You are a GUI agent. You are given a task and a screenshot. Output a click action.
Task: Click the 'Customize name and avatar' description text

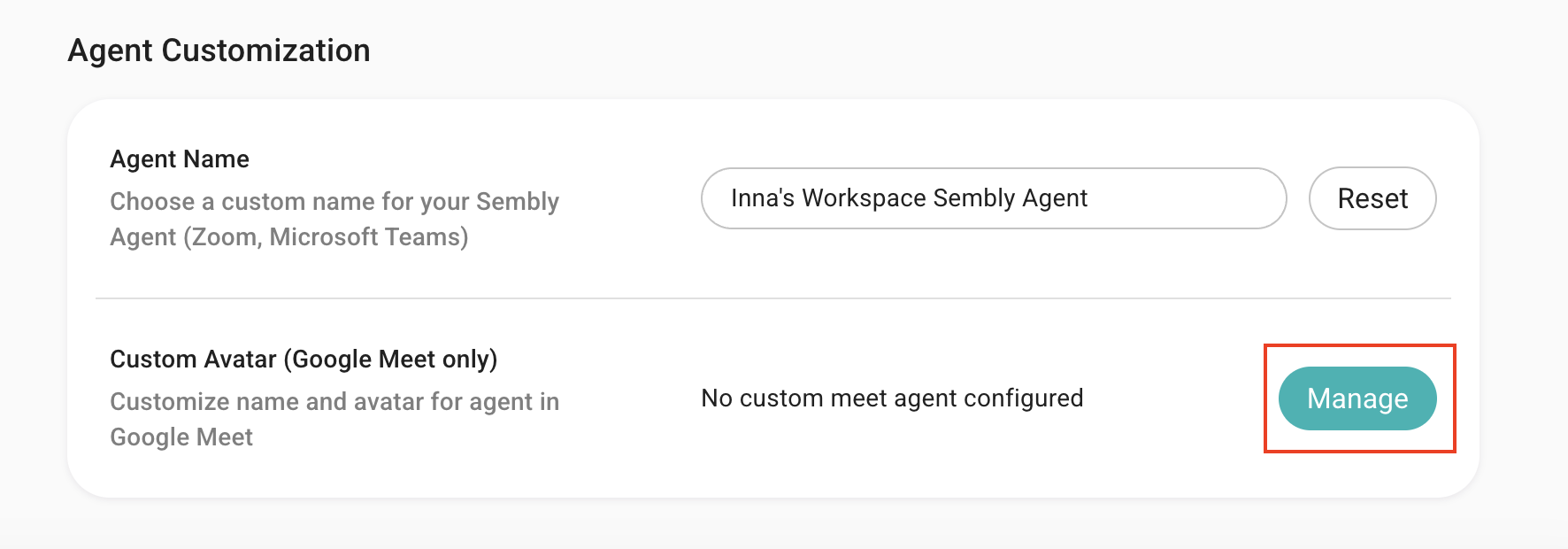(334, 402)
